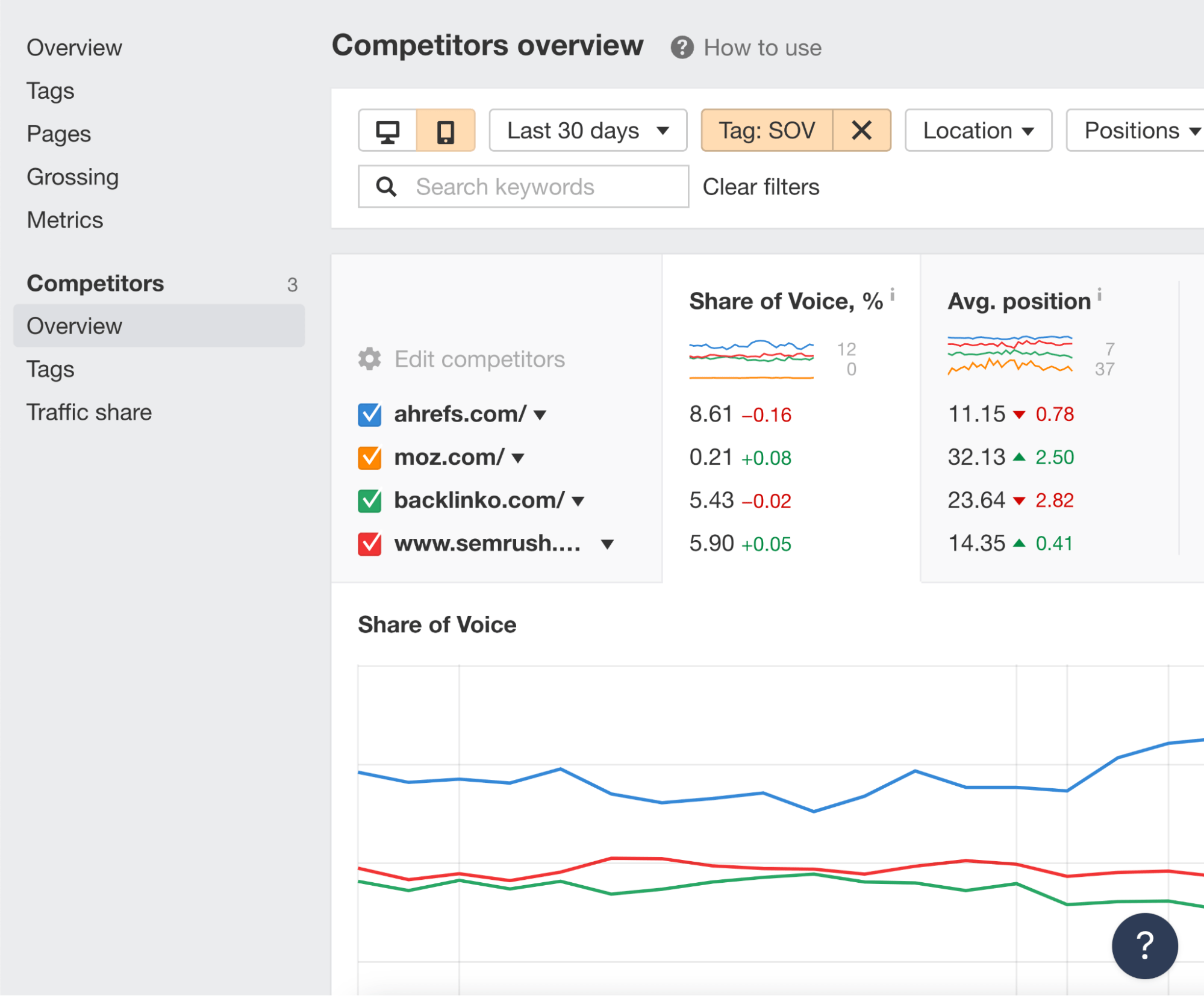Disable the backlinko.com green checkbox
This screenshot has height=996, width=1204.
coord(370,500)
